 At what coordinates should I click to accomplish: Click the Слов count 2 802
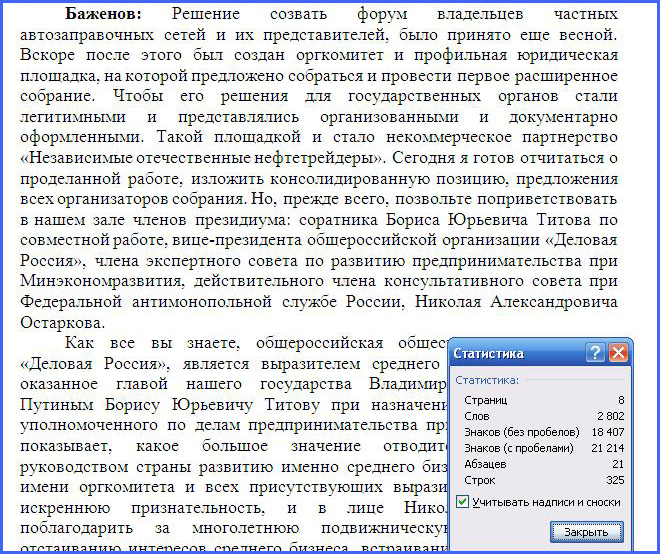610,416
